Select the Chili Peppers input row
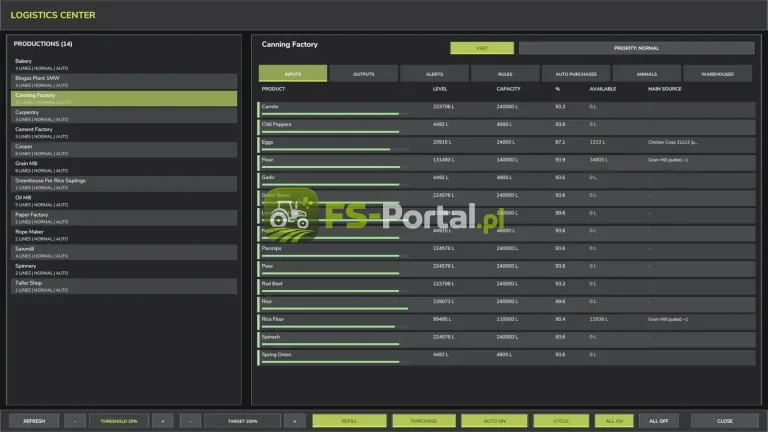Image resolution: width=768 pixels, height=432 pixels. coord(506,127)
